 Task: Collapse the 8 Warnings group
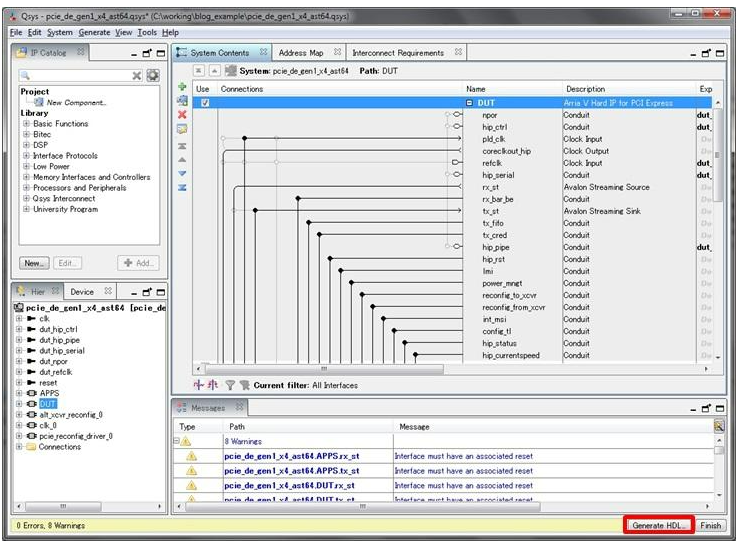(x=176, y=441)
